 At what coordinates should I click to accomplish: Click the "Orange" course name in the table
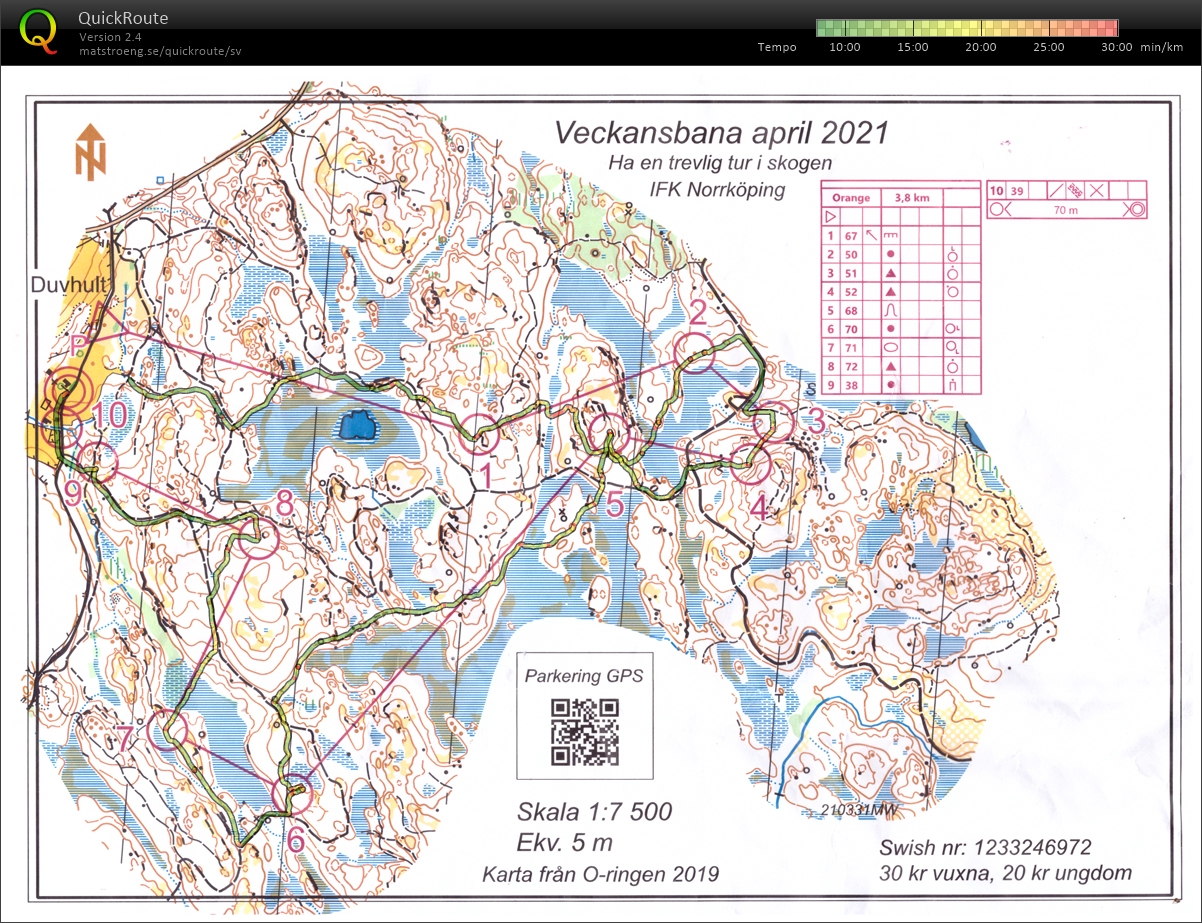pyautogui.click(x=851, y=198)
